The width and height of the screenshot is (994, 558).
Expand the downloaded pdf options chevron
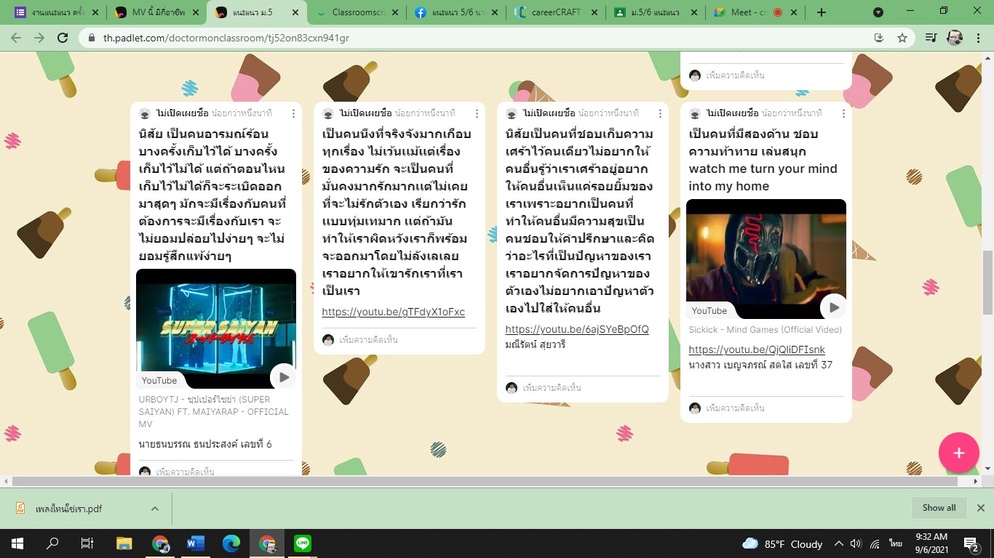(155, 509)
